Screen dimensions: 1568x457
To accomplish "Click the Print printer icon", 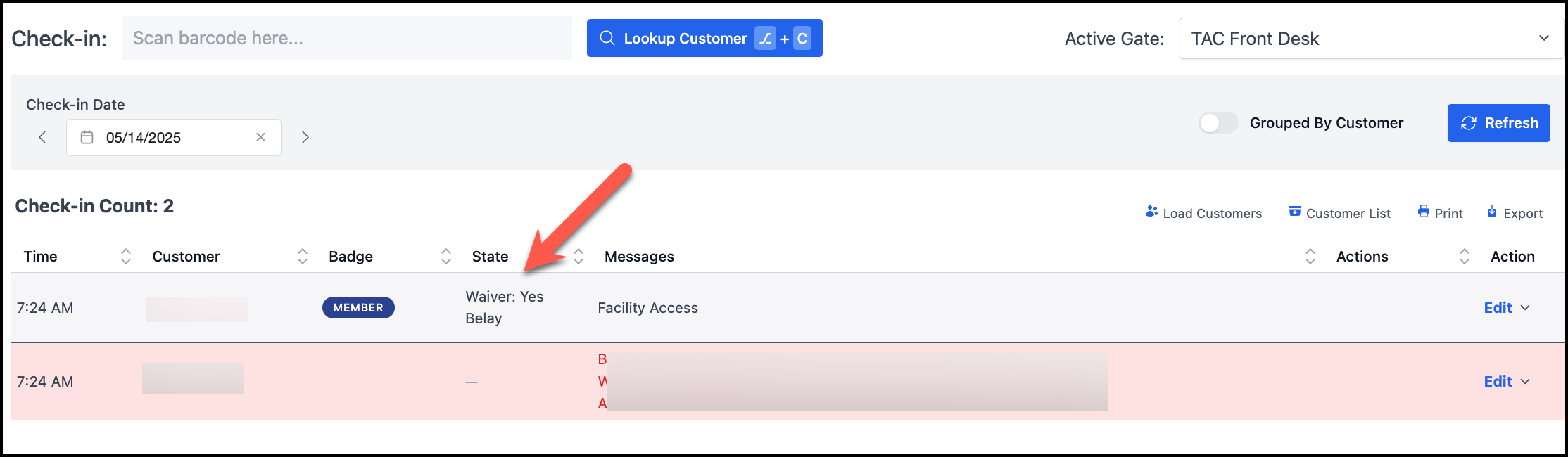I will click(x=1423, y=212).
